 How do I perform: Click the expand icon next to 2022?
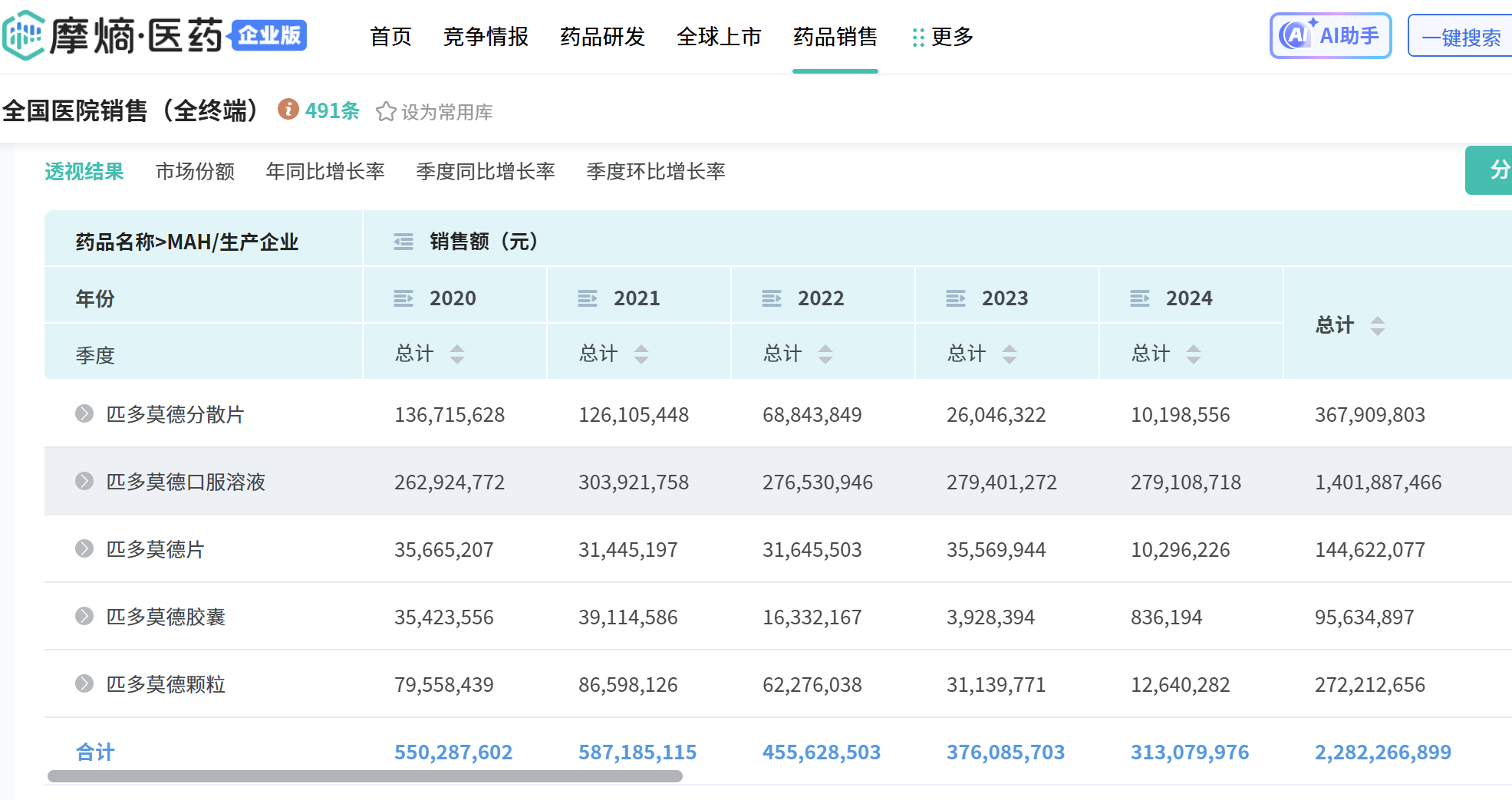(772, 298)
